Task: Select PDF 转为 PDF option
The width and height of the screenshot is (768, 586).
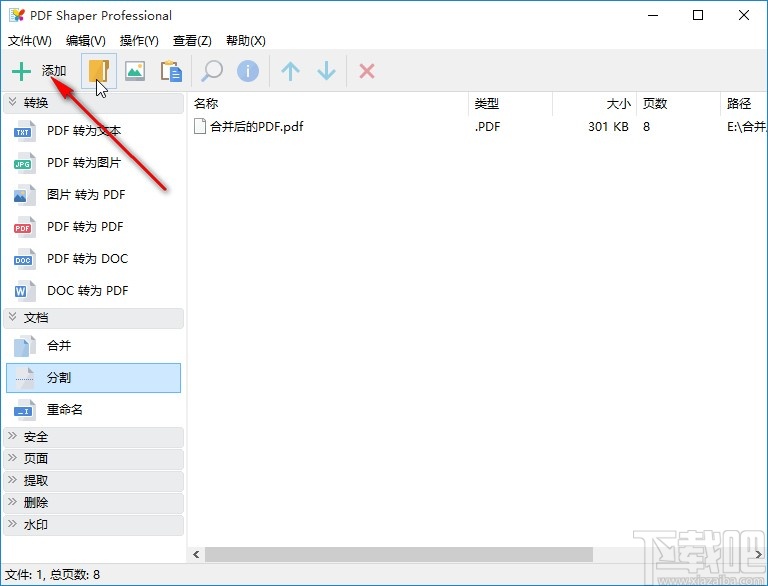Action: pos(85,227)
